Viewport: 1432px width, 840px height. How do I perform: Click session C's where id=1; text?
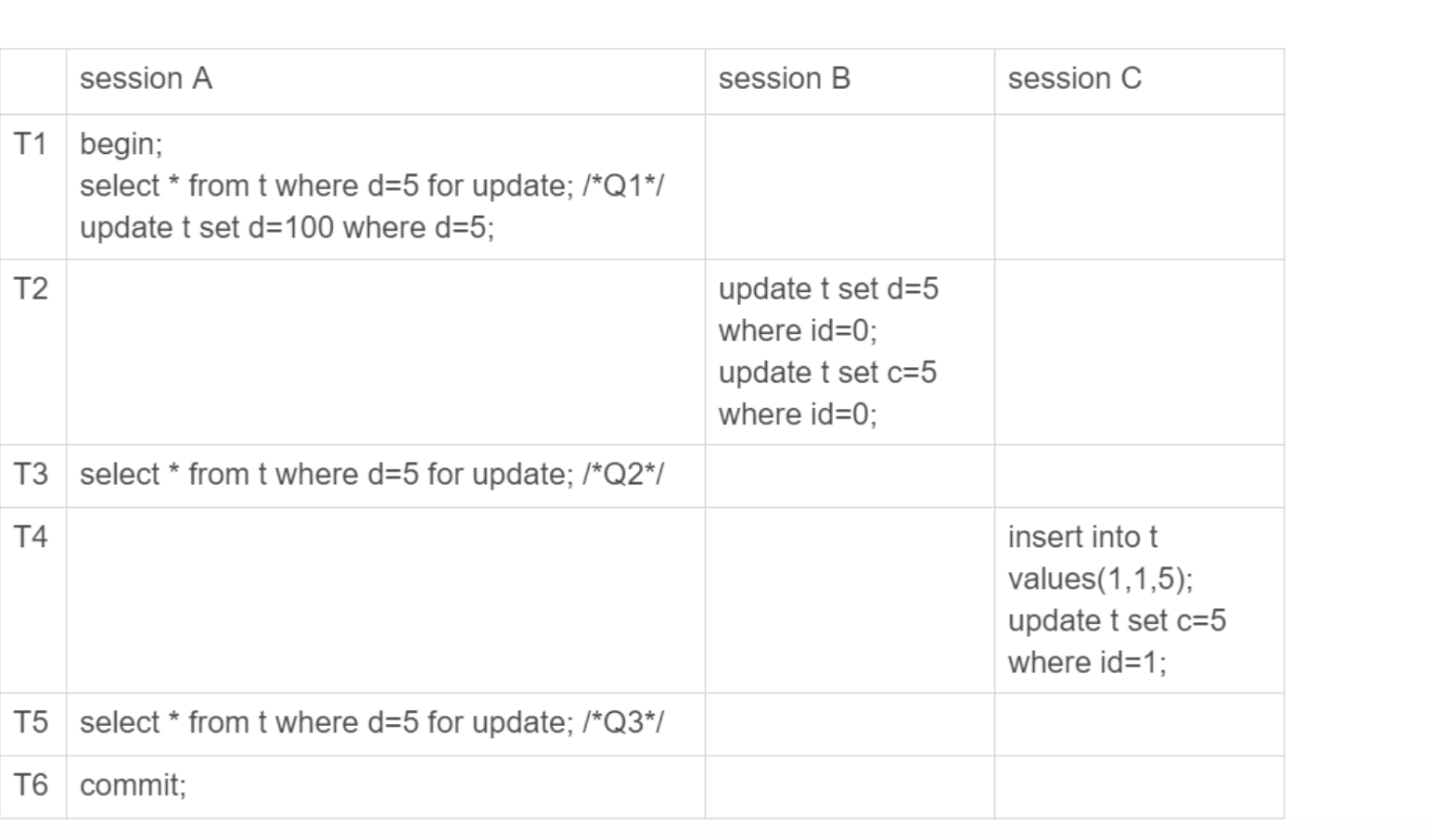[x=1087, y=662]
